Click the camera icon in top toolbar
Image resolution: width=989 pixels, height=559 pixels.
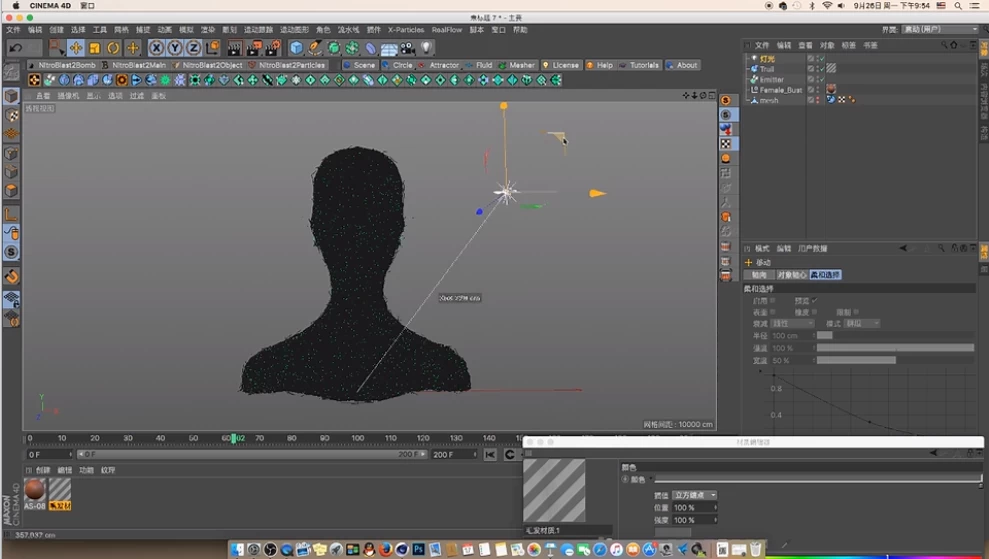[408, 48]
